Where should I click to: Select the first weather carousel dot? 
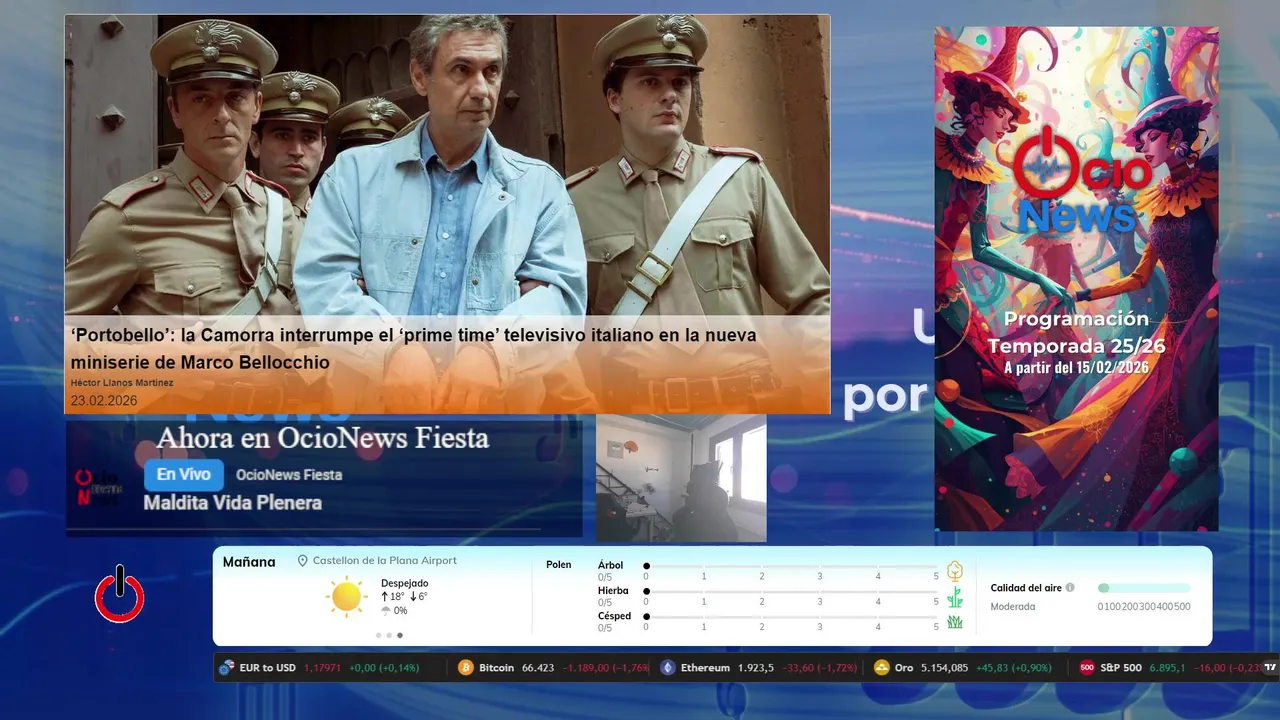pos(379,635)
